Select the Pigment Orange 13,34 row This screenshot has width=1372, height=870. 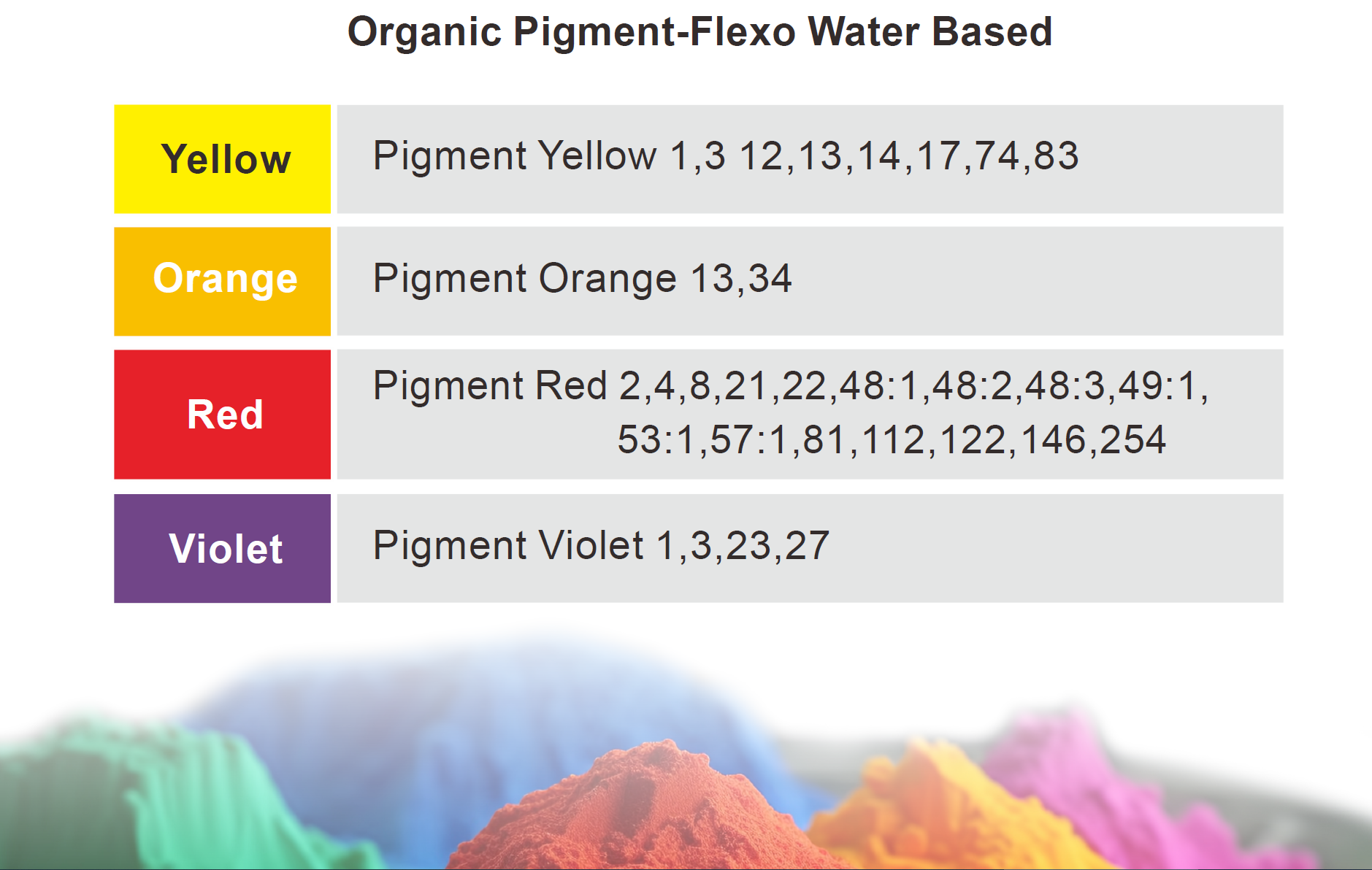[810, 282]
